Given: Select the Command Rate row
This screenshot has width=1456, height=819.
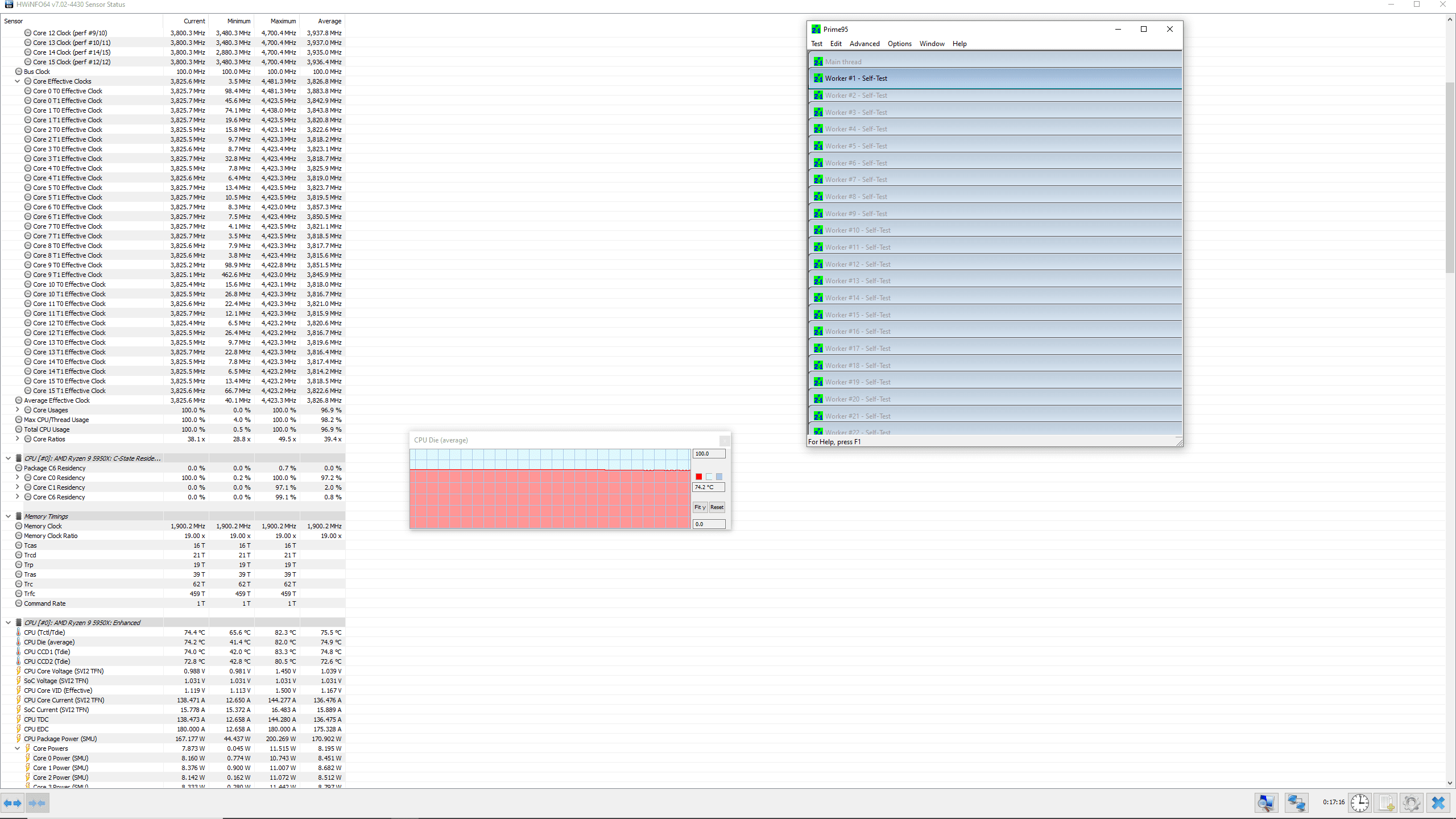Looking at the screenshot, I should coord(173,603).
